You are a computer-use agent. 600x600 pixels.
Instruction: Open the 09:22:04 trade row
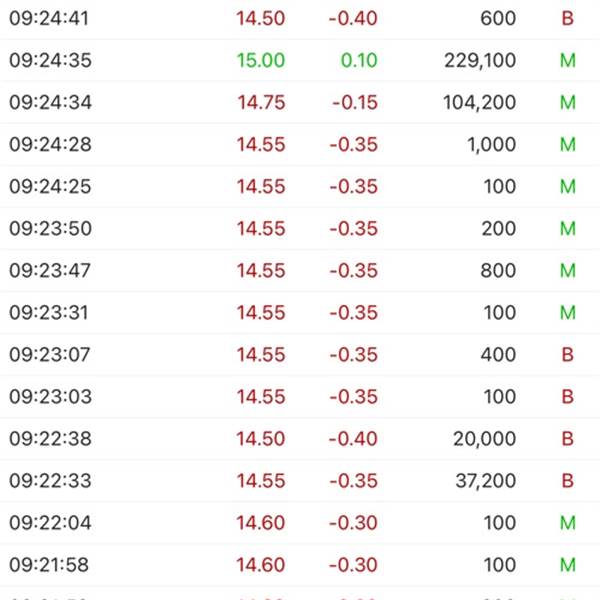(300, 523)
